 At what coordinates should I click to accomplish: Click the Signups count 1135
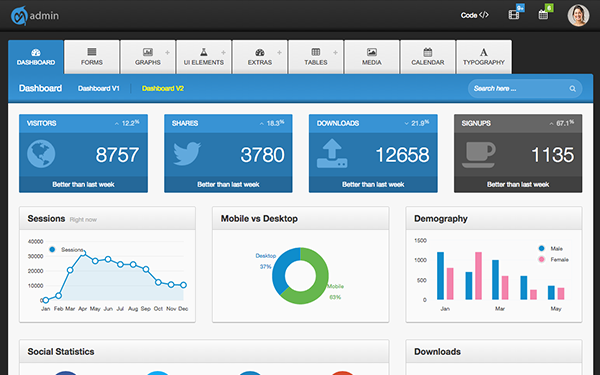(x=553, y=155)
